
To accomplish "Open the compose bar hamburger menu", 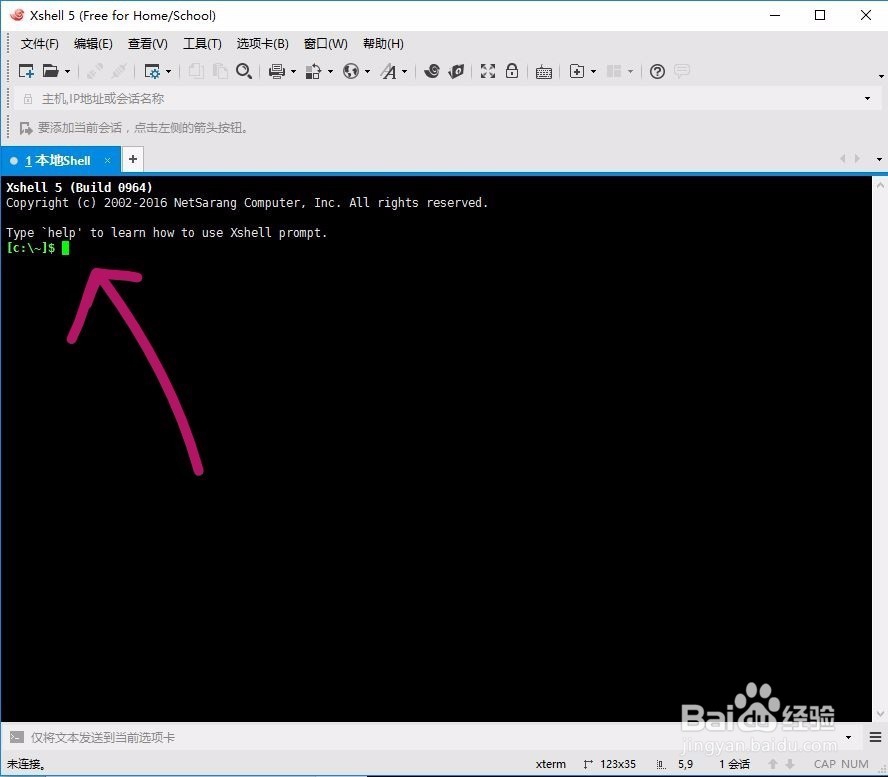I will [876, 737].
